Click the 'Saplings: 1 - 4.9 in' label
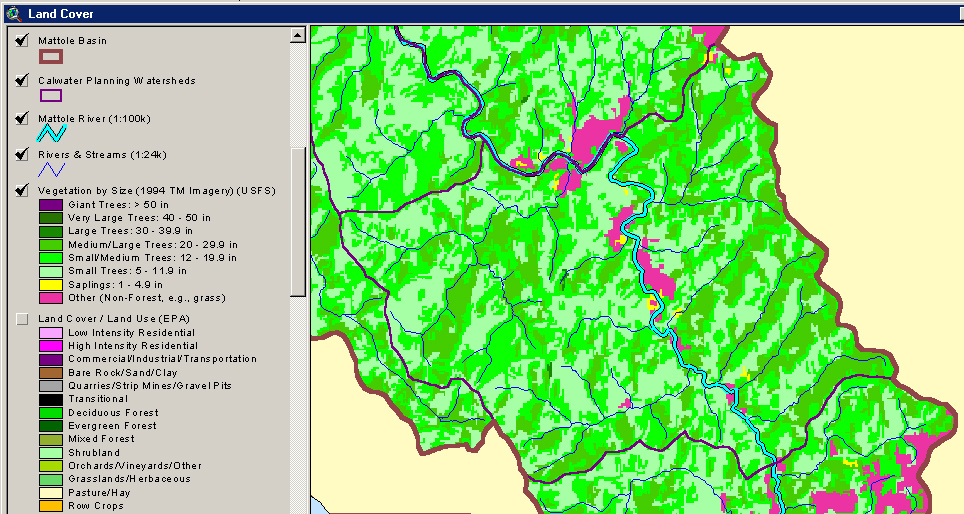This screenshot has height=514, width=964. tap(115, 285)
